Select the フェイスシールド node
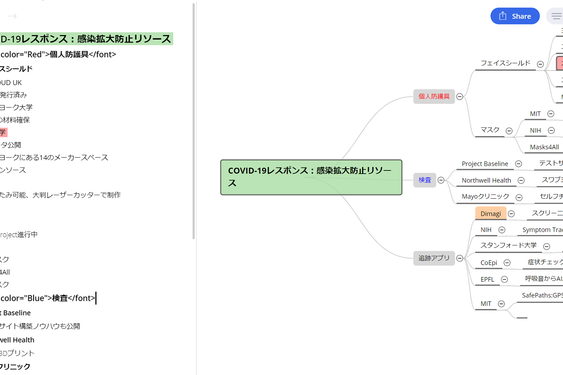Screen dimensions: 563x375 (x=505, y=63)
